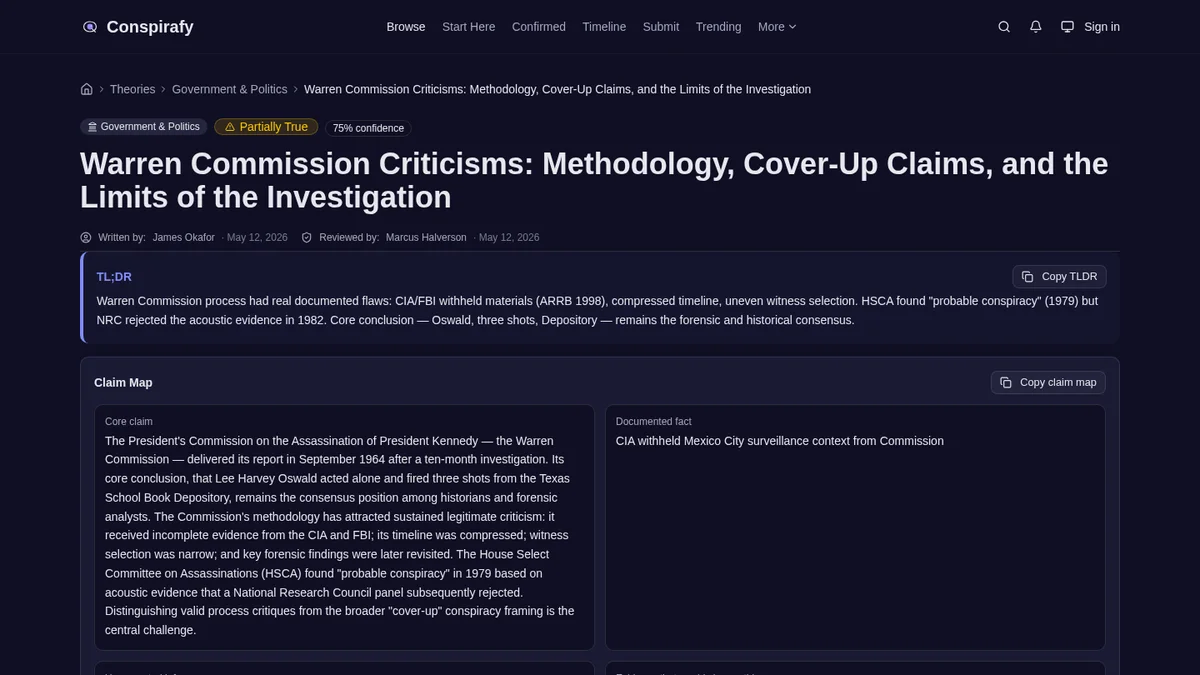Click the Sign in link
Viewport: 1200px width, 675px height.
pyautogui.click(x=1102, y=27)
